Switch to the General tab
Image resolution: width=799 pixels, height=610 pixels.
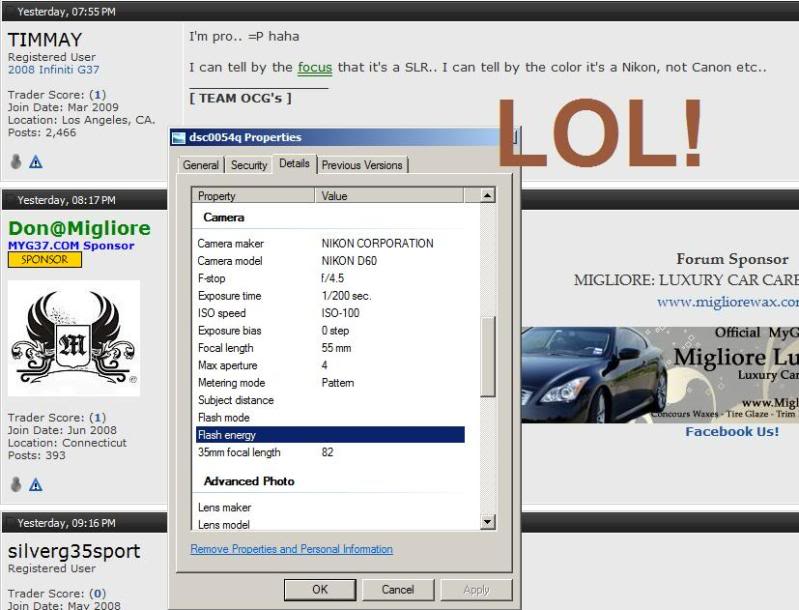pos(201,165)
